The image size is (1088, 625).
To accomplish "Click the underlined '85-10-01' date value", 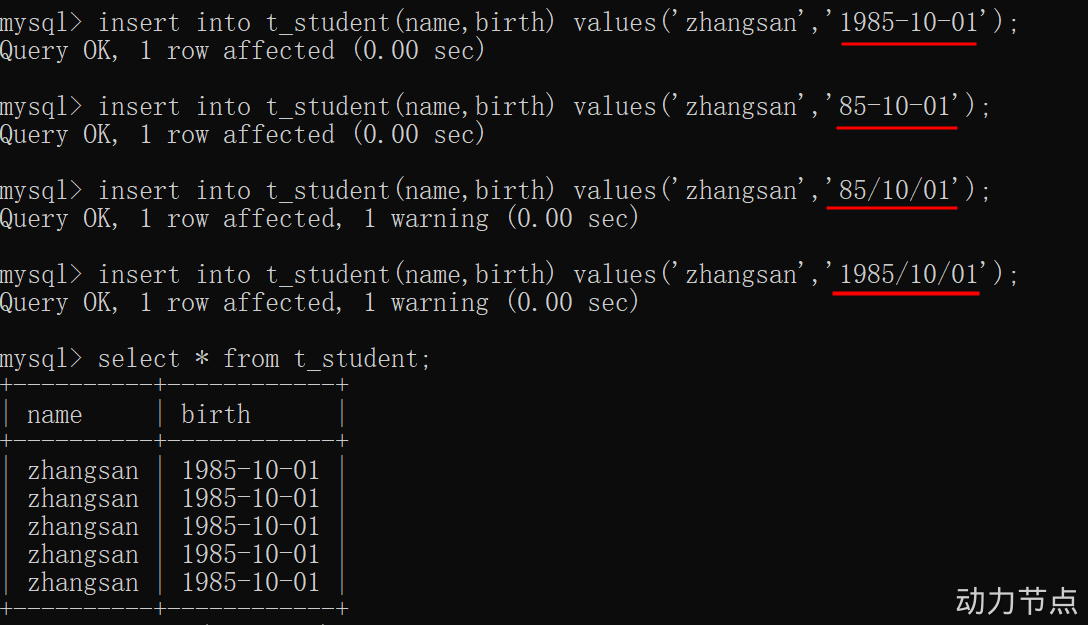I will [894, 107].
